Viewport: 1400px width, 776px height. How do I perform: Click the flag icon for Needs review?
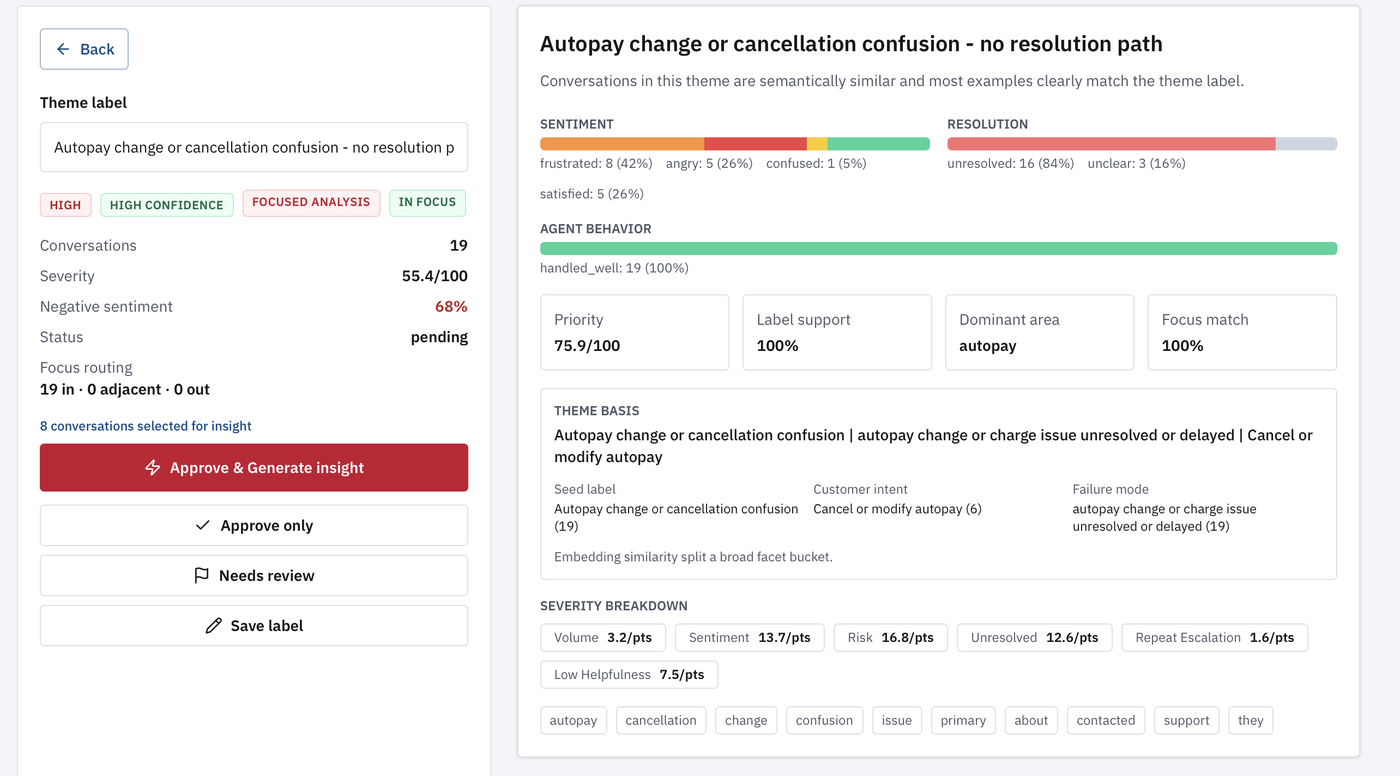tap(201, 575)
